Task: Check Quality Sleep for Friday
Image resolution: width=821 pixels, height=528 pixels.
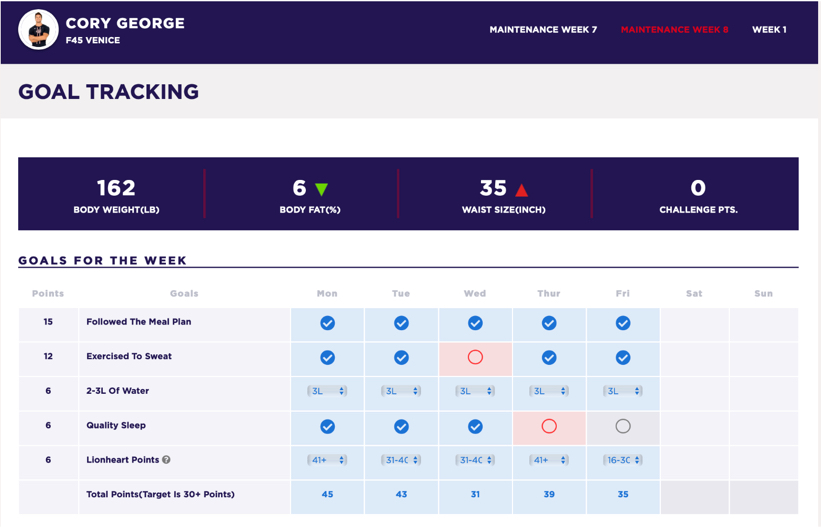Action: pos(623,426)
